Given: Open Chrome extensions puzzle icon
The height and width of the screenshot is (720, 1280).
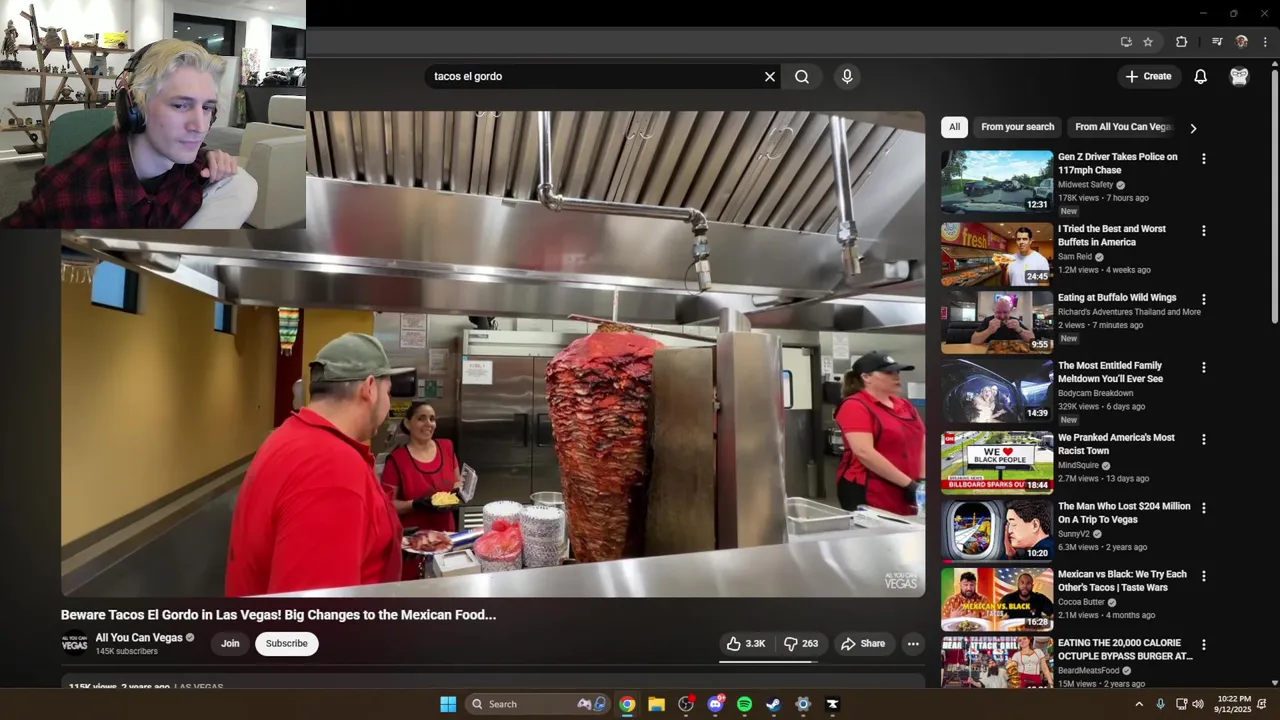Looking at the screenshot, I should (1182, 42).
